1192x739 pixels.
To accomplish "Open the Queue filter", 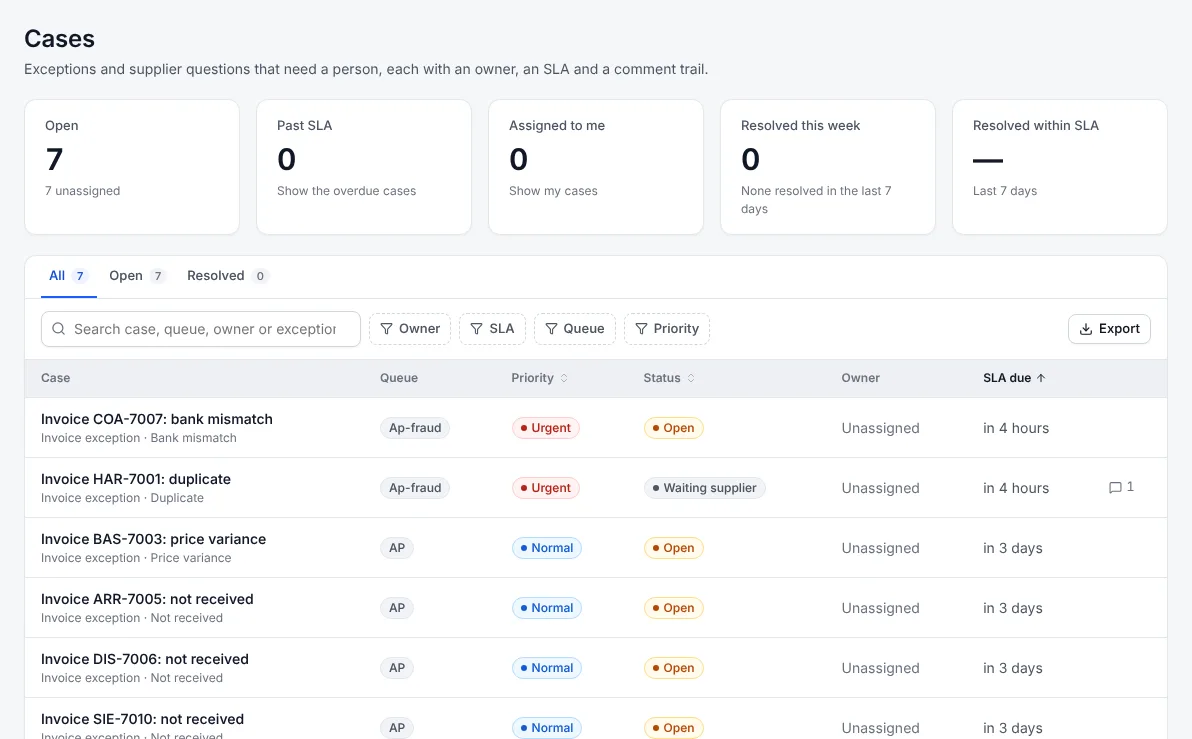I will (x=575, y=329).
